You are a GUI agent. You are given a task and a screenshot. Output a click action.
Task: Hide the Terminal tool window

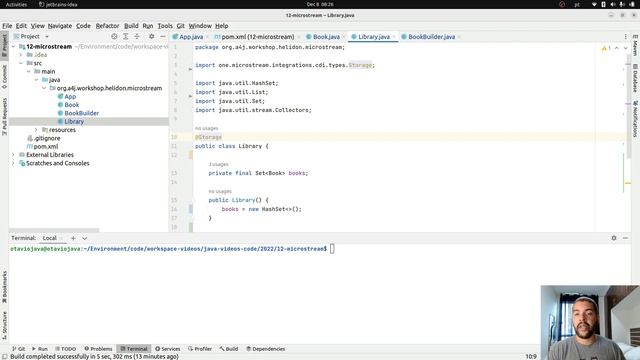point(625,238)
